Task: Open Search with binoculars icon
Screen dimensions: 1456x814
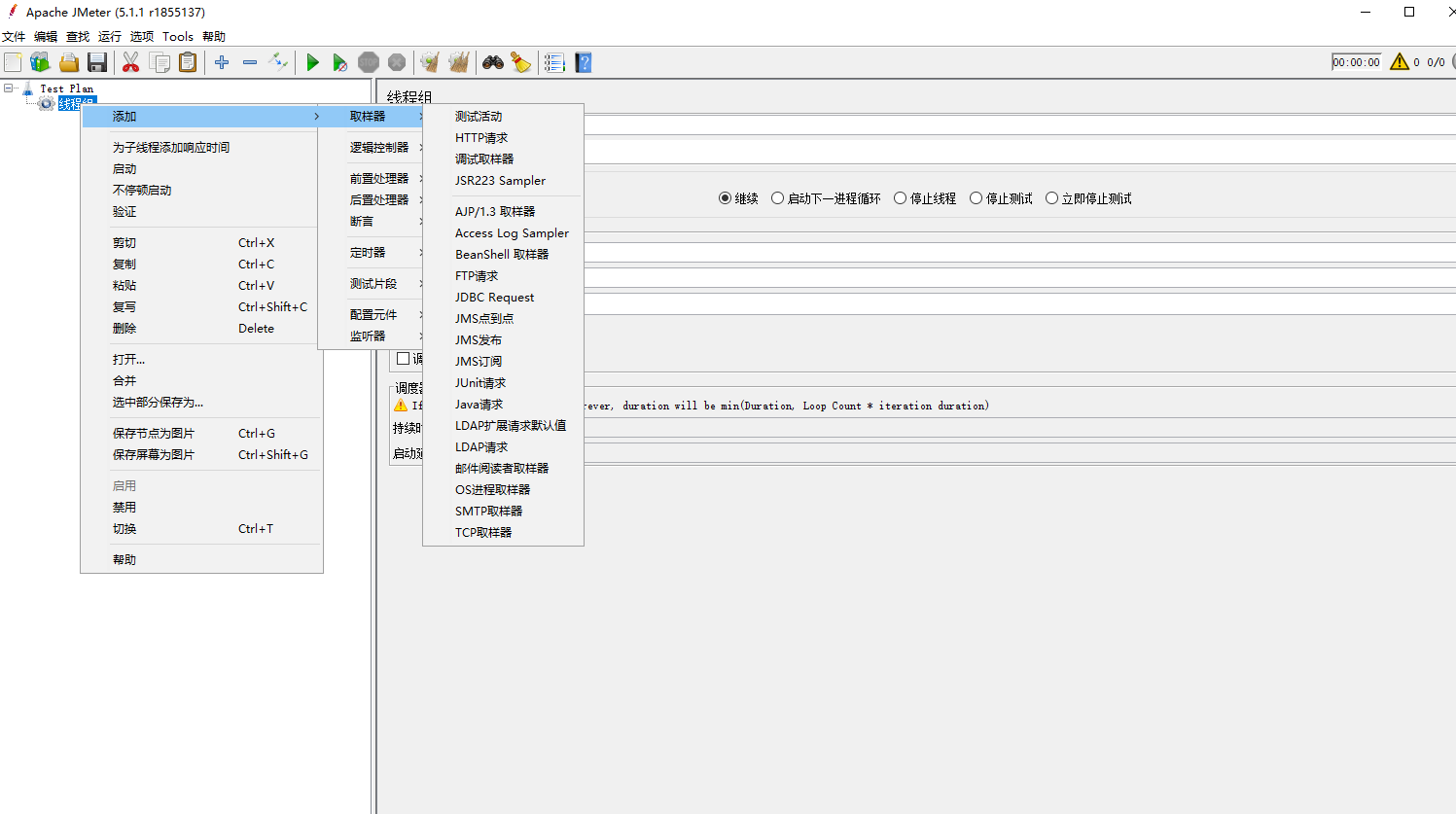Action: [x=493, y=62]
